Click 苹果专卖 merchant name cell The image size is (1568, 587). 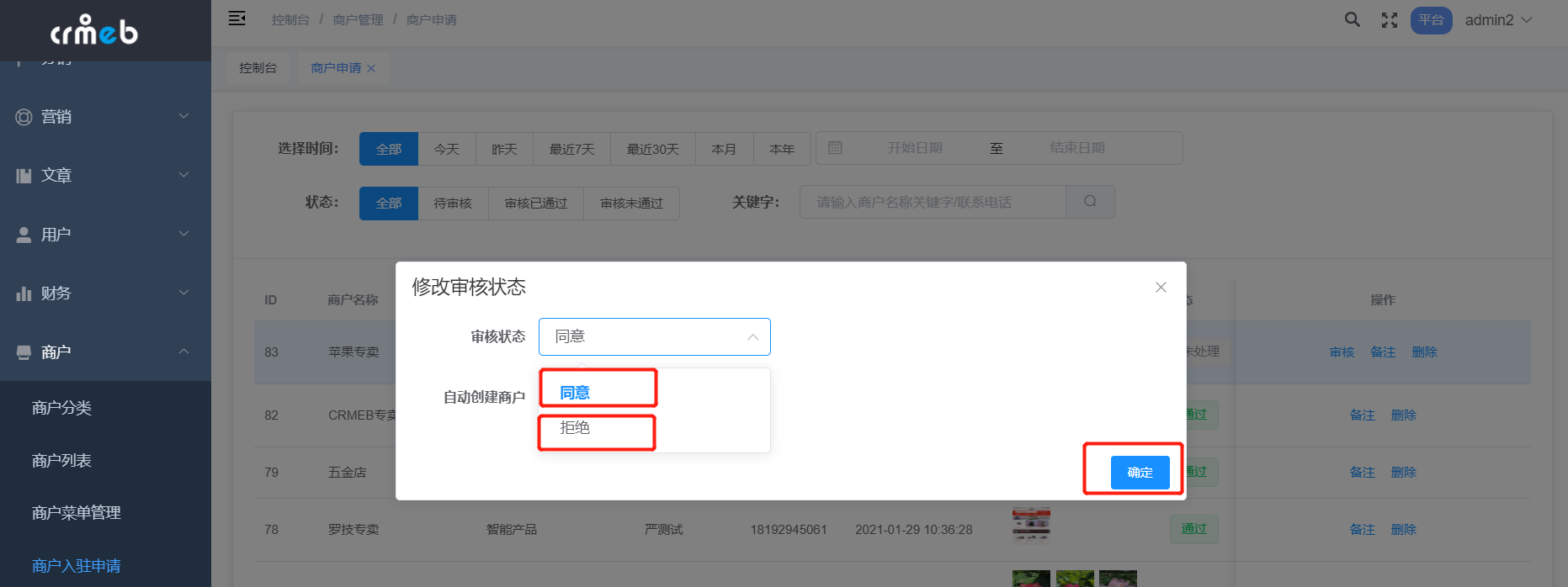pyautogui.click(x=353, y=352)
